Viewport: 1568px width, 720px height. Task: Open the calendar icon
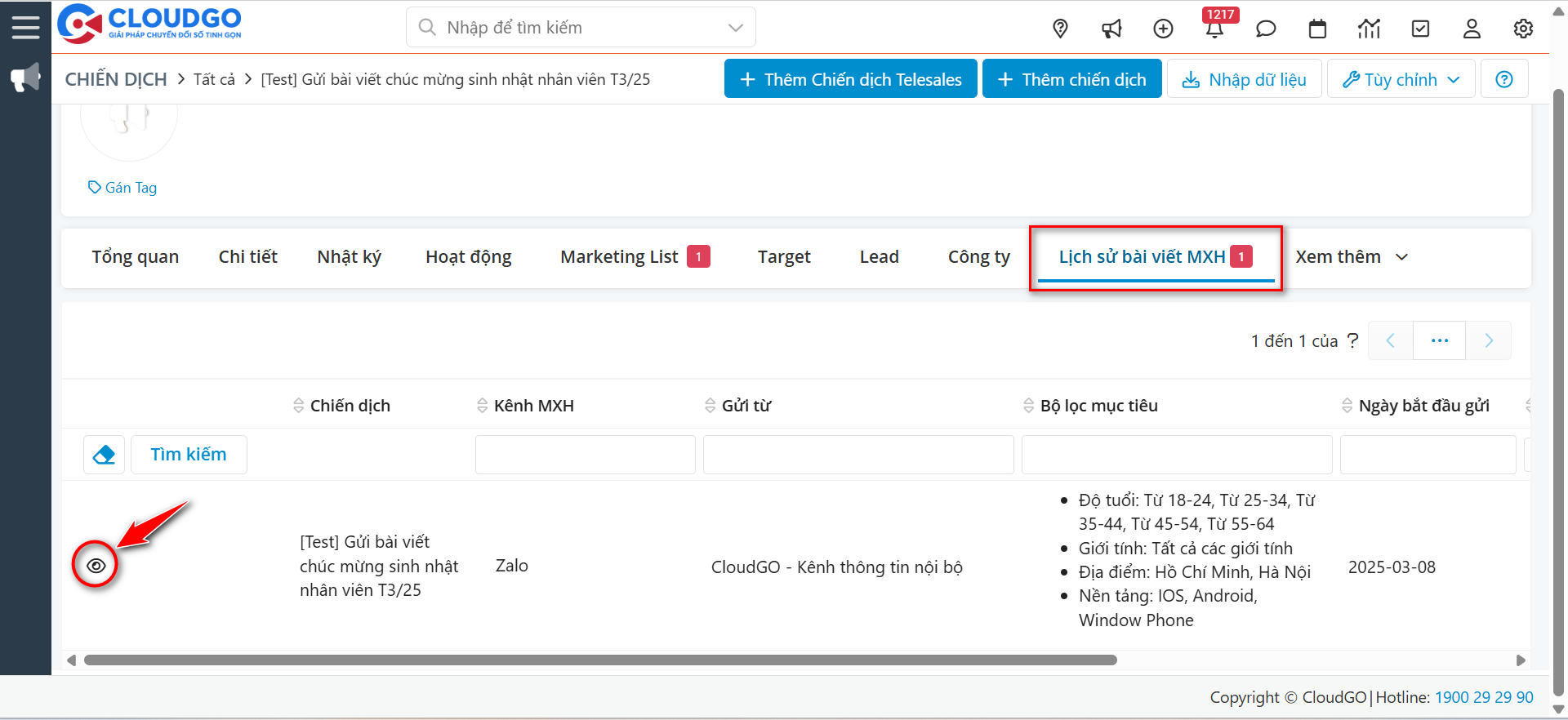(x=1317, y=29)
